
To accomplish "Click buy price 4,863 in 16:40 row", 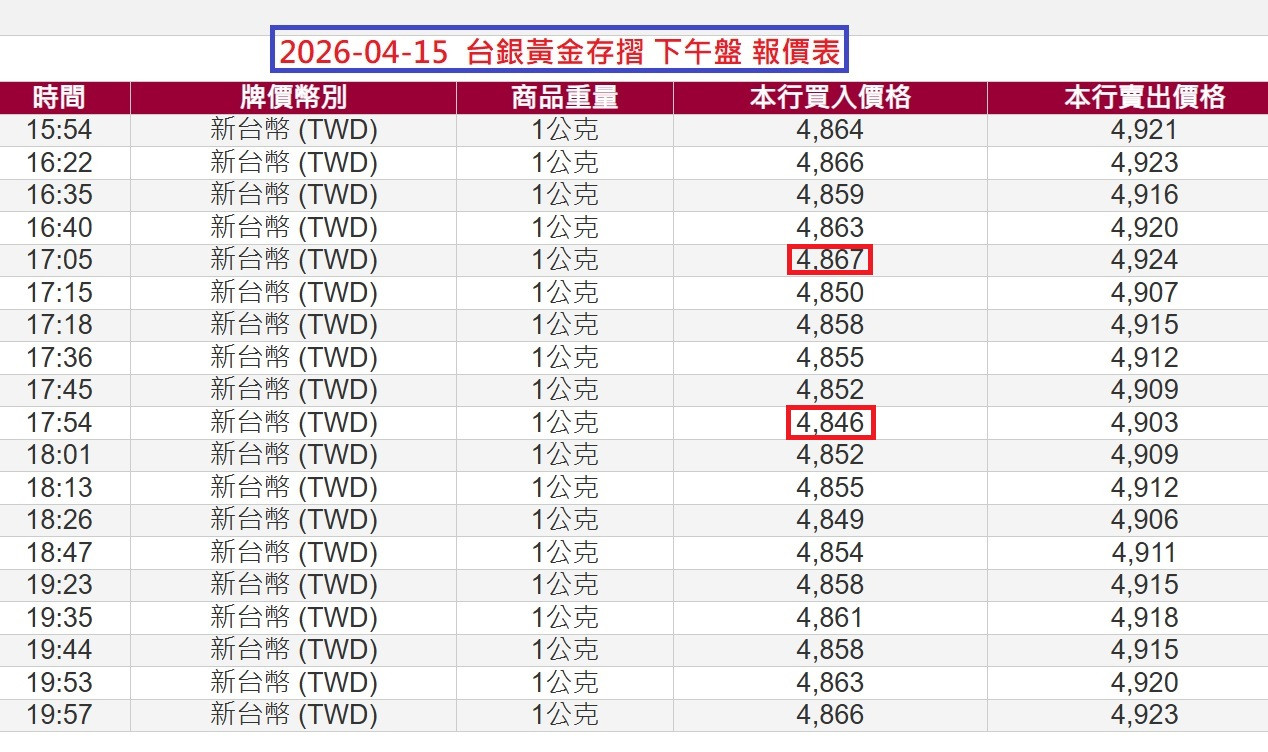I will [x=830, y=228].
